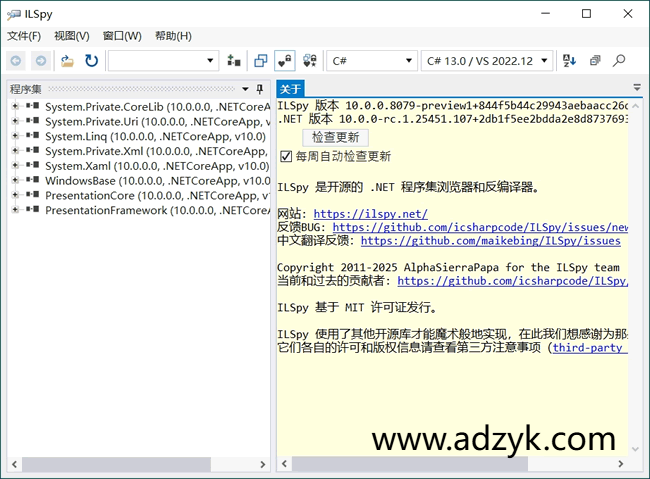Click assembly panel scroll-right arrow

pyautogui.click(x=262, y=464)
